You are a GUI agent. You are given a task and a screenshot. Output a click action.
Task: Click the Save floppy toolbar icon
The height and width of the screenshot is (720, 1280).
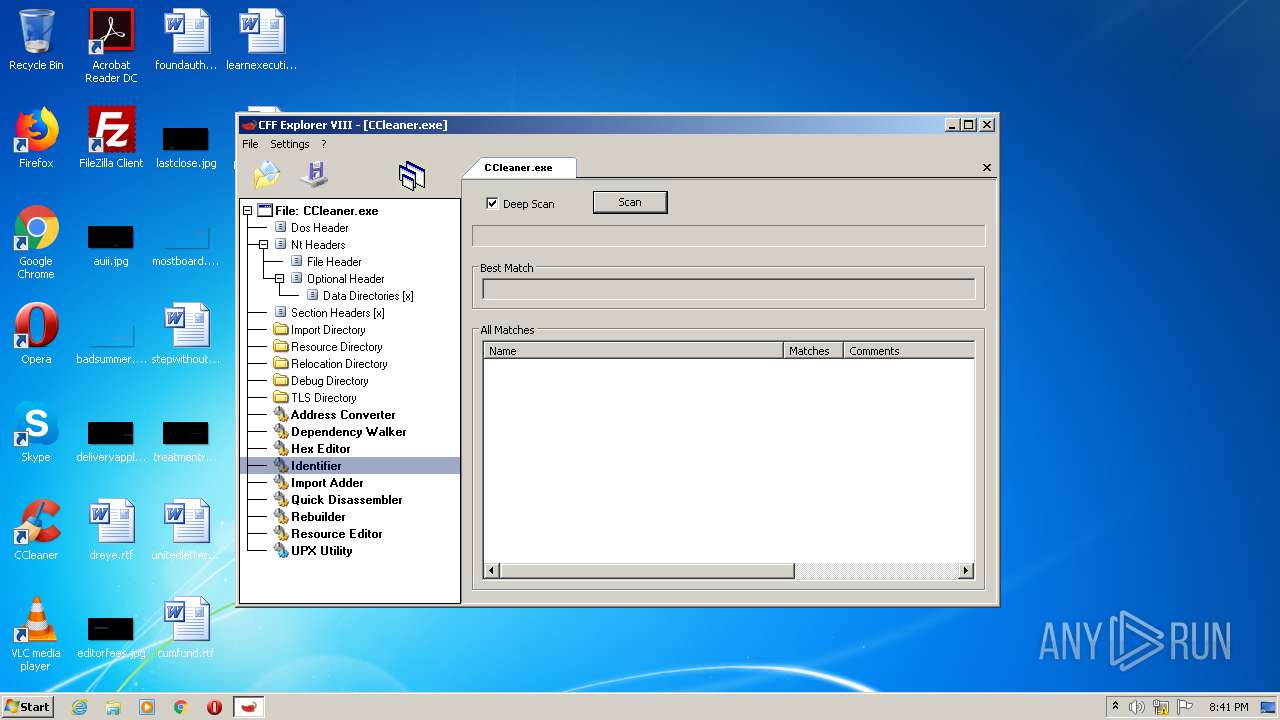point(315,174)
